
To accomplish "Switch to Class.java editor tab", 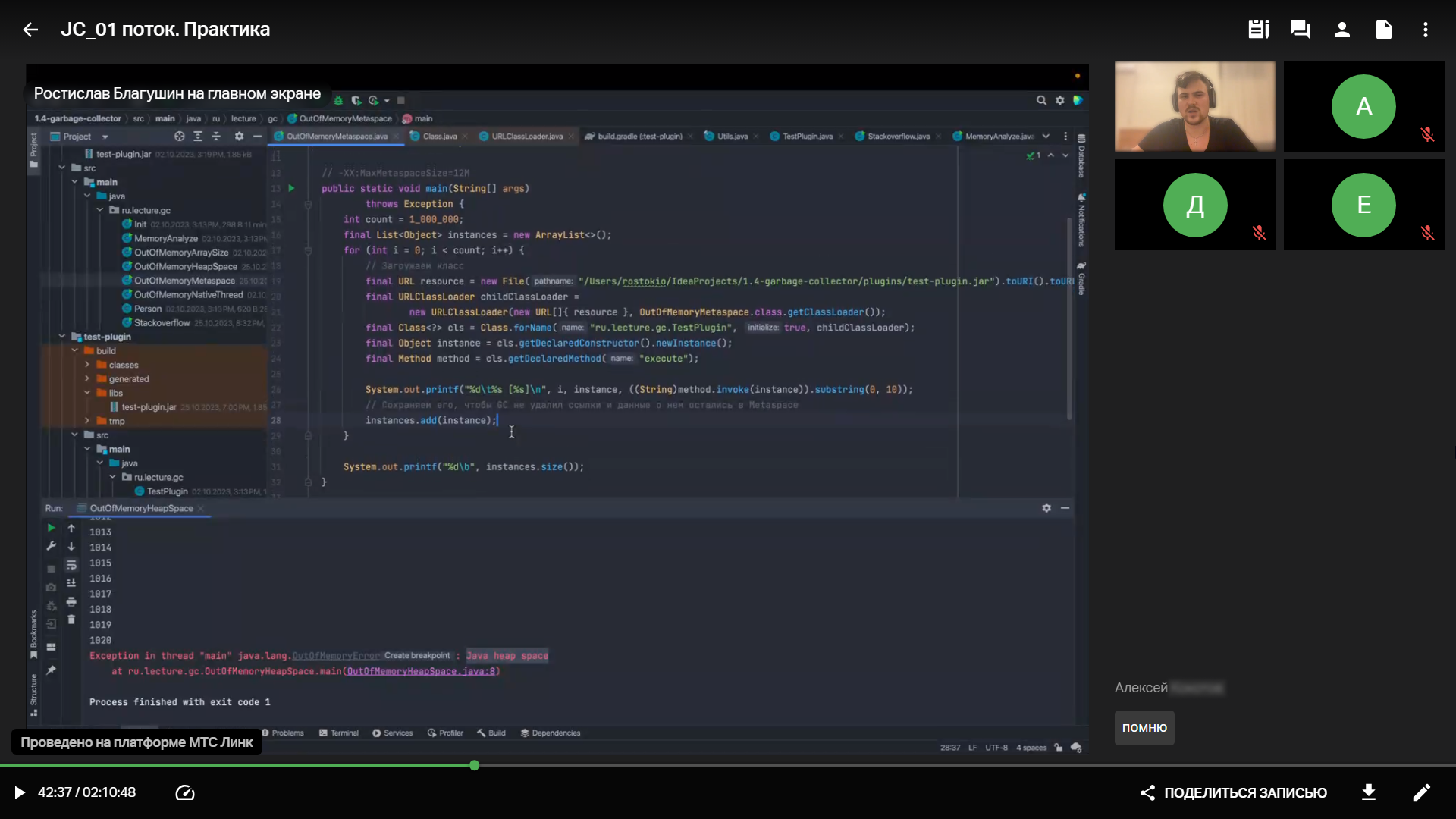I will click(440, 136).
